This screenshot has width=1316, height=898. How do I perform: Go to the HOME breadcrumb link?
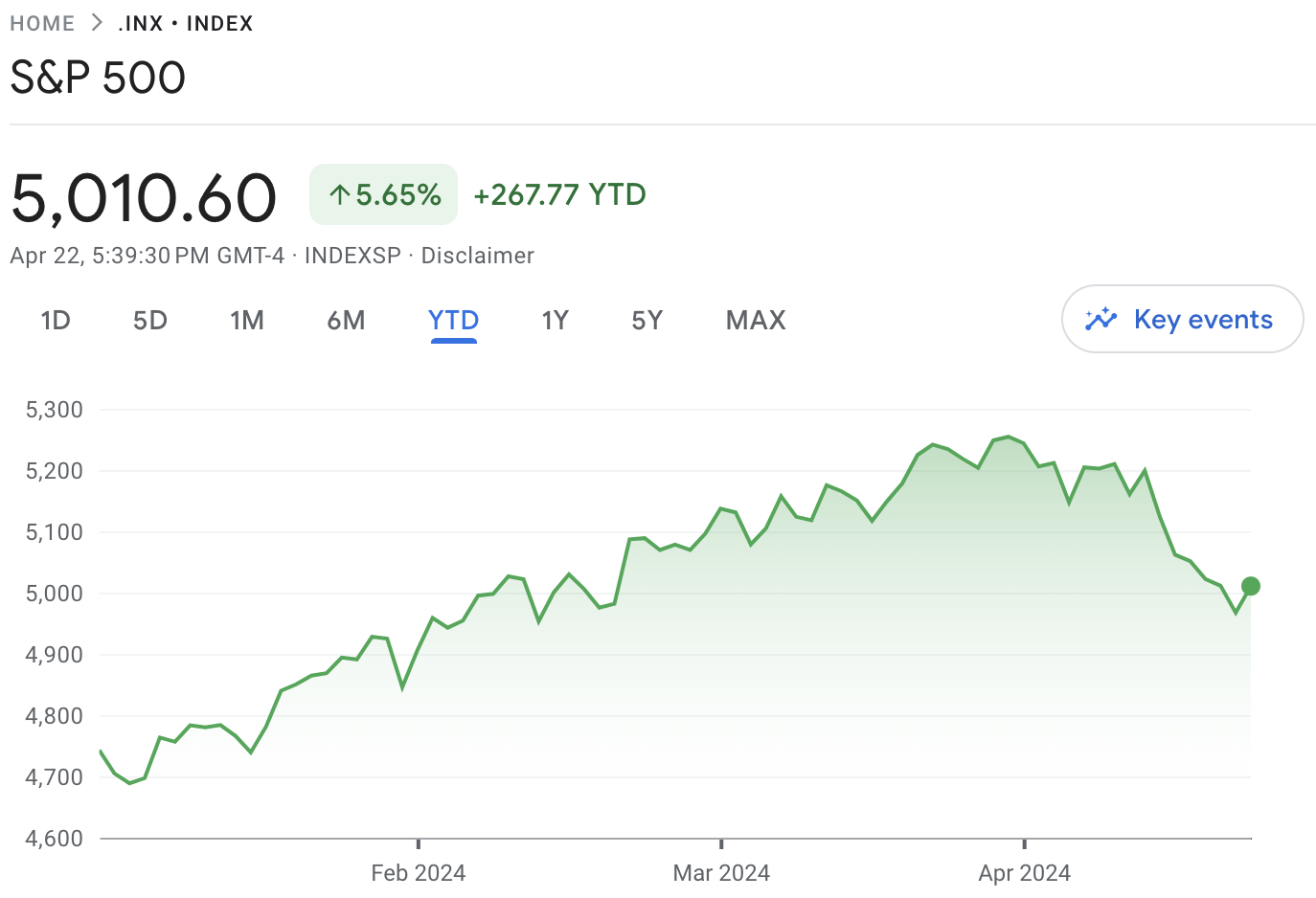pyautogui.click(x=42, y=23)
